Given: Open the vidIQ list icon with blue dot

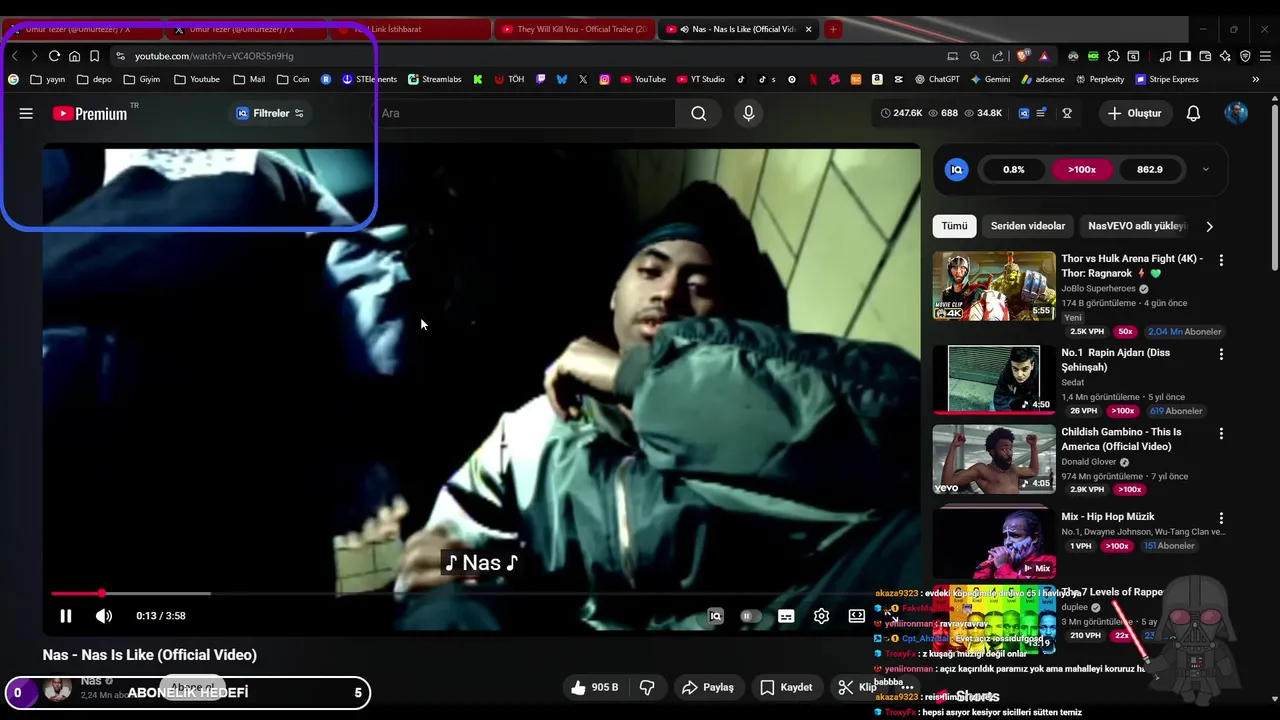Looking at the screenshot, I should (1041, 113).
